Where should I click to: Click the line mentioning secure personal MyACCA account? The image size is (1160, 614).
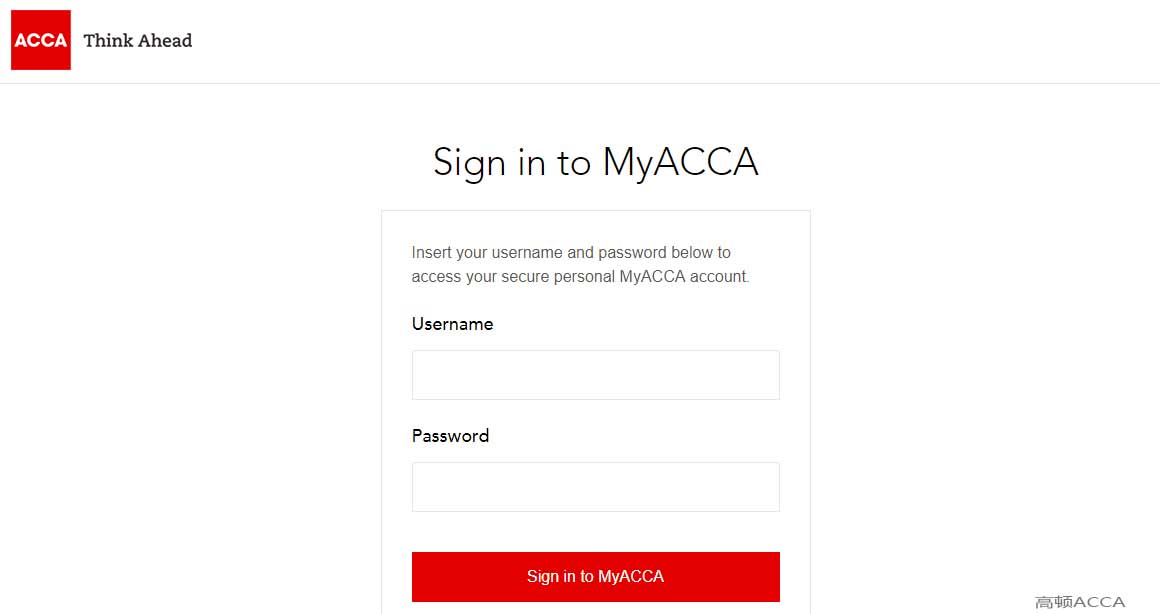(x=581, y=277)
